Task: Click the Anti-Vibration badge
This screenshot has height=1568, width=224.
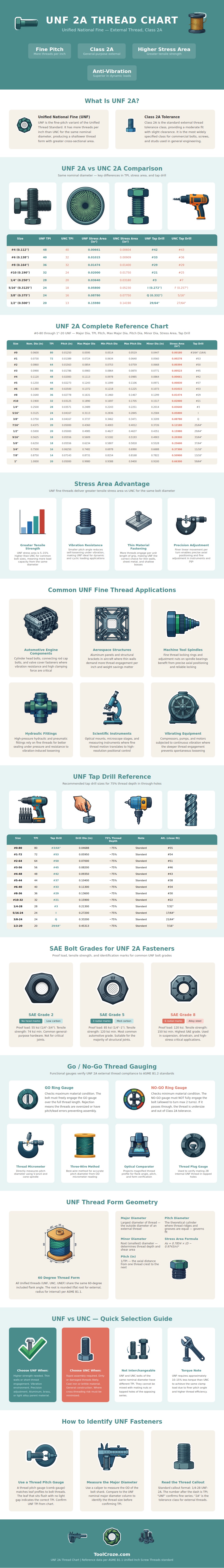Action: (x=112, y=73)
